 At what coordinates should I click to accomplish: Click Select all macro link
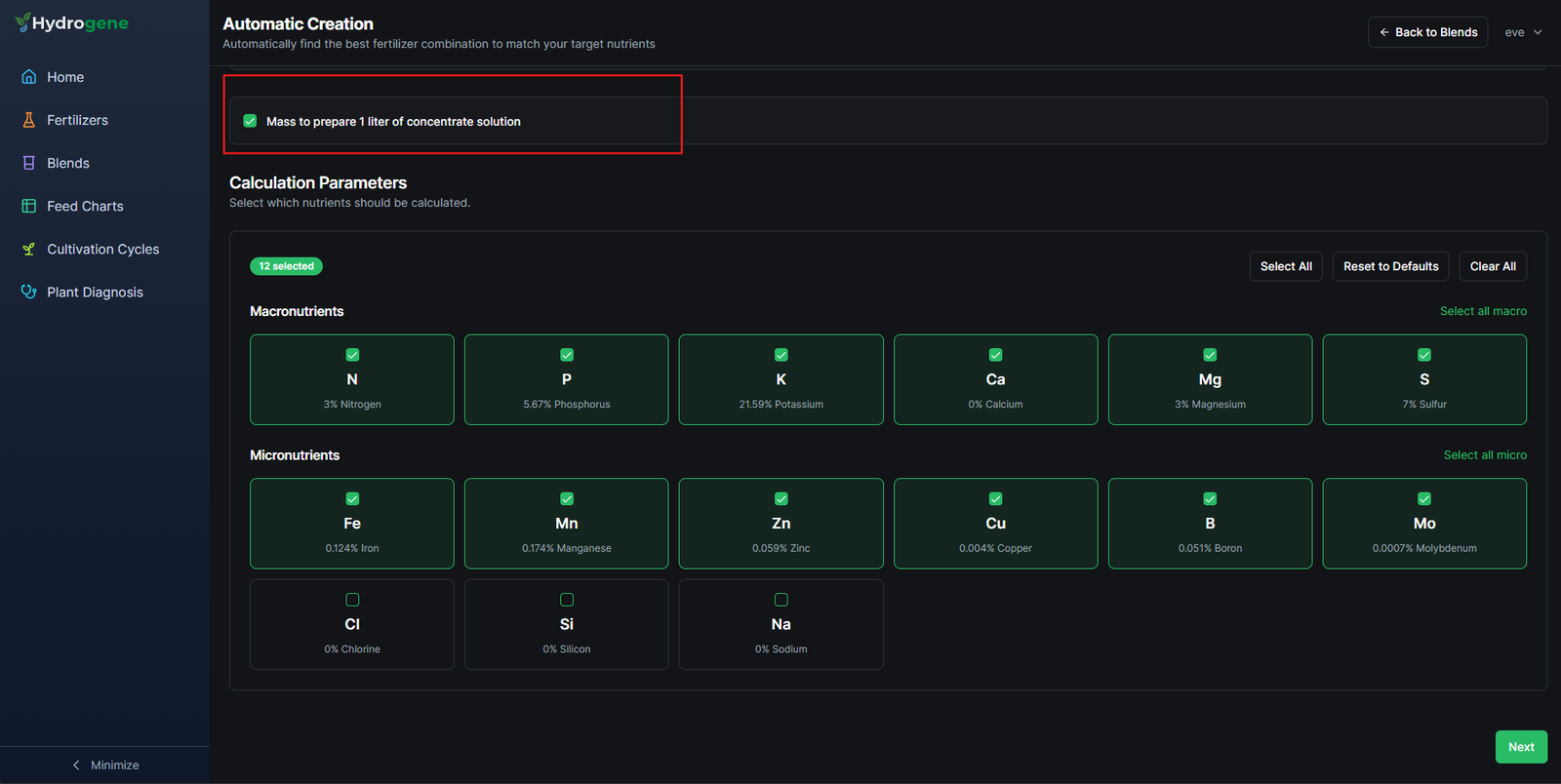pyautogui.click(x=1483, y=311)
